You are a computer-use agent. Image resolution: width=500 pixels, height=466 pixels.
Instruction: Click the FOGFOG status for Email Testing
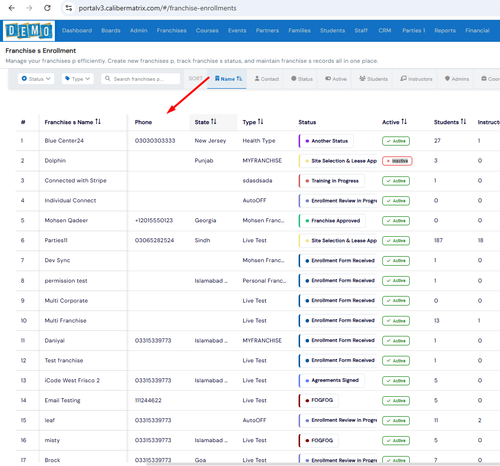pyautogui.click(x=319, y=400)
